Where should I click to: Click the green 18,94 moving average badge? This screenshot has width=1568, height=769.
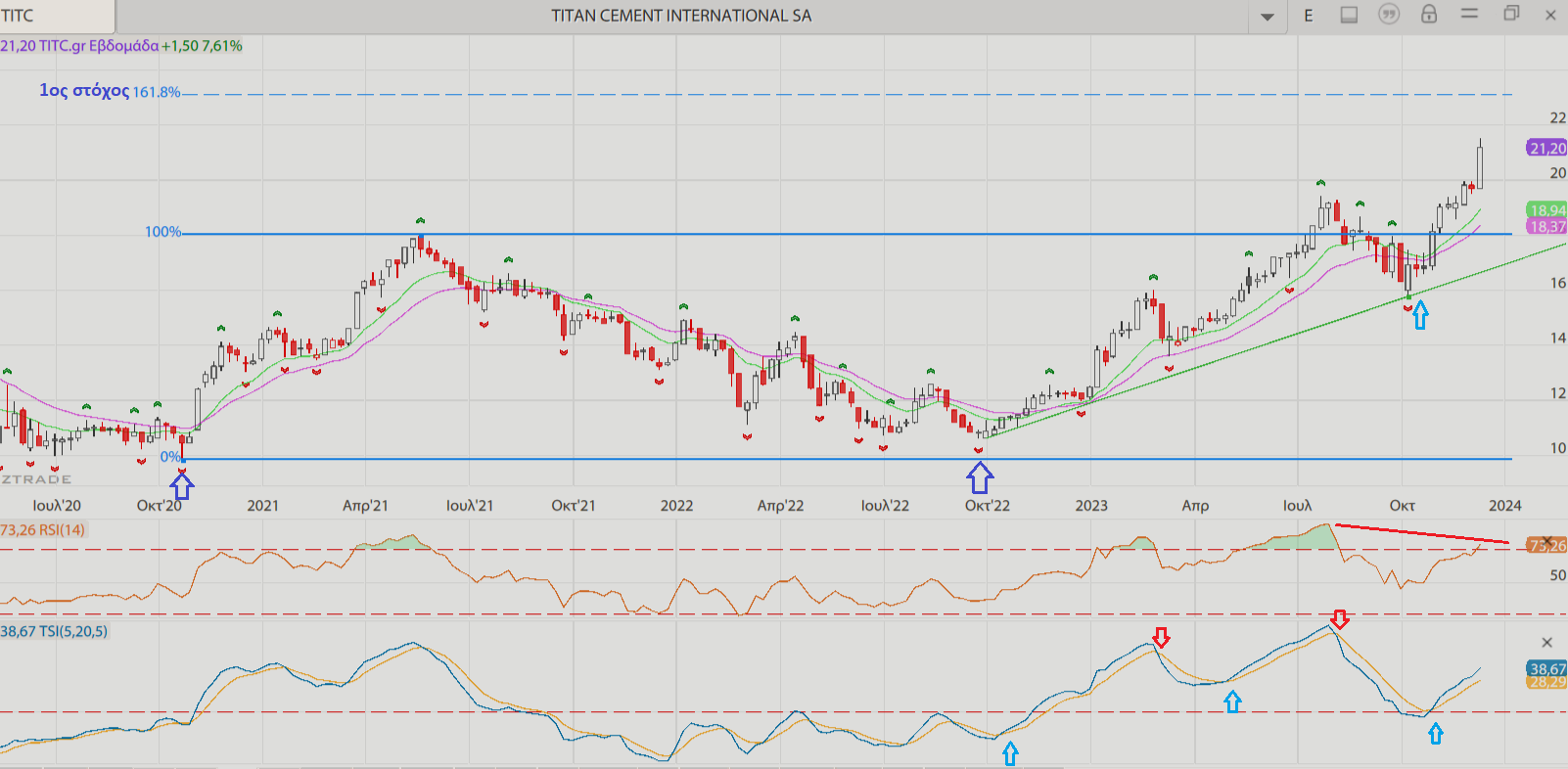click(x=1547, y=210)
